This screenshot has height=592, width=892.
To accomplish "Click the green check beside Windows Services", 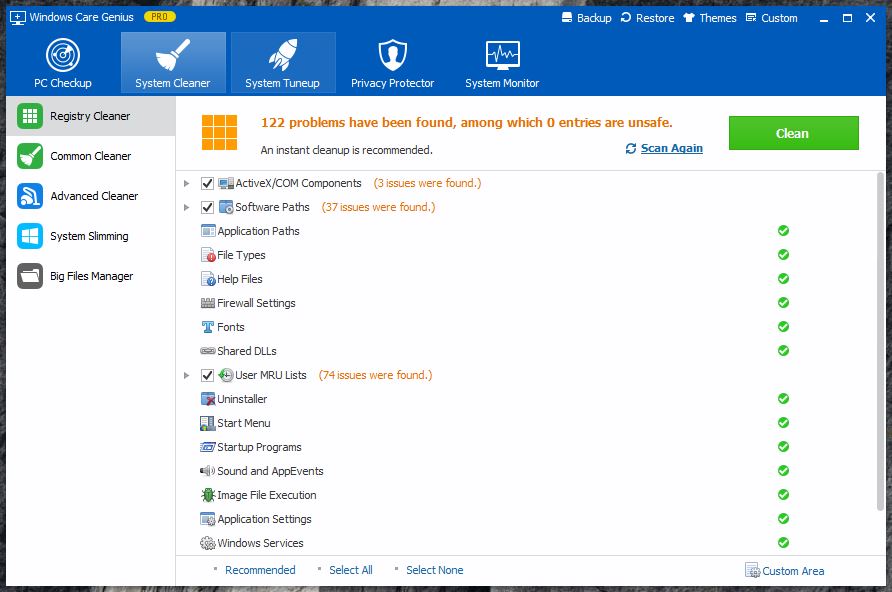I will (783, 543).
